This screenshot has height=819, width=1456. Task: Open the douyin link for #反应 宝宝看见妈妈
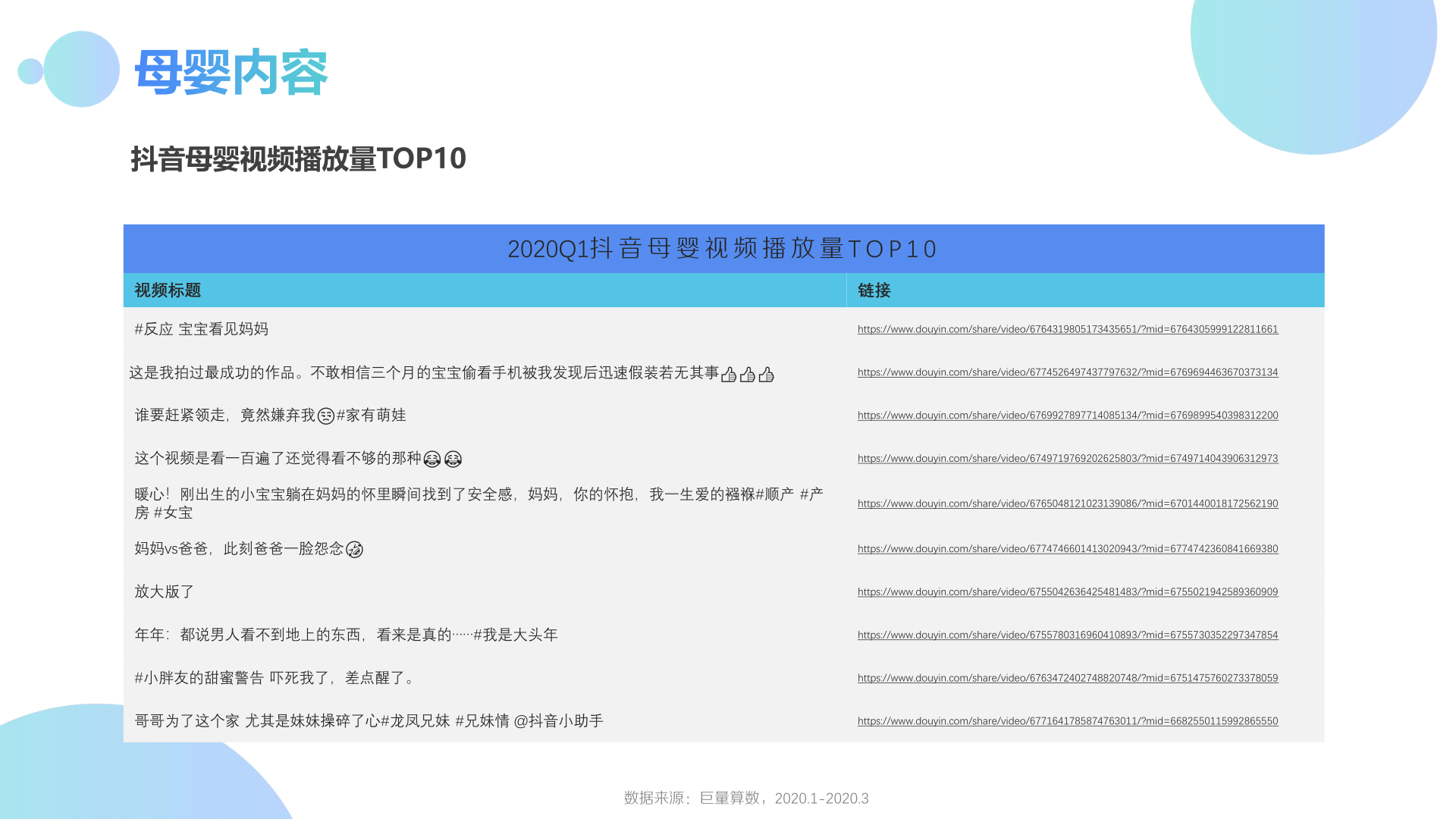tap(1068, 329)
